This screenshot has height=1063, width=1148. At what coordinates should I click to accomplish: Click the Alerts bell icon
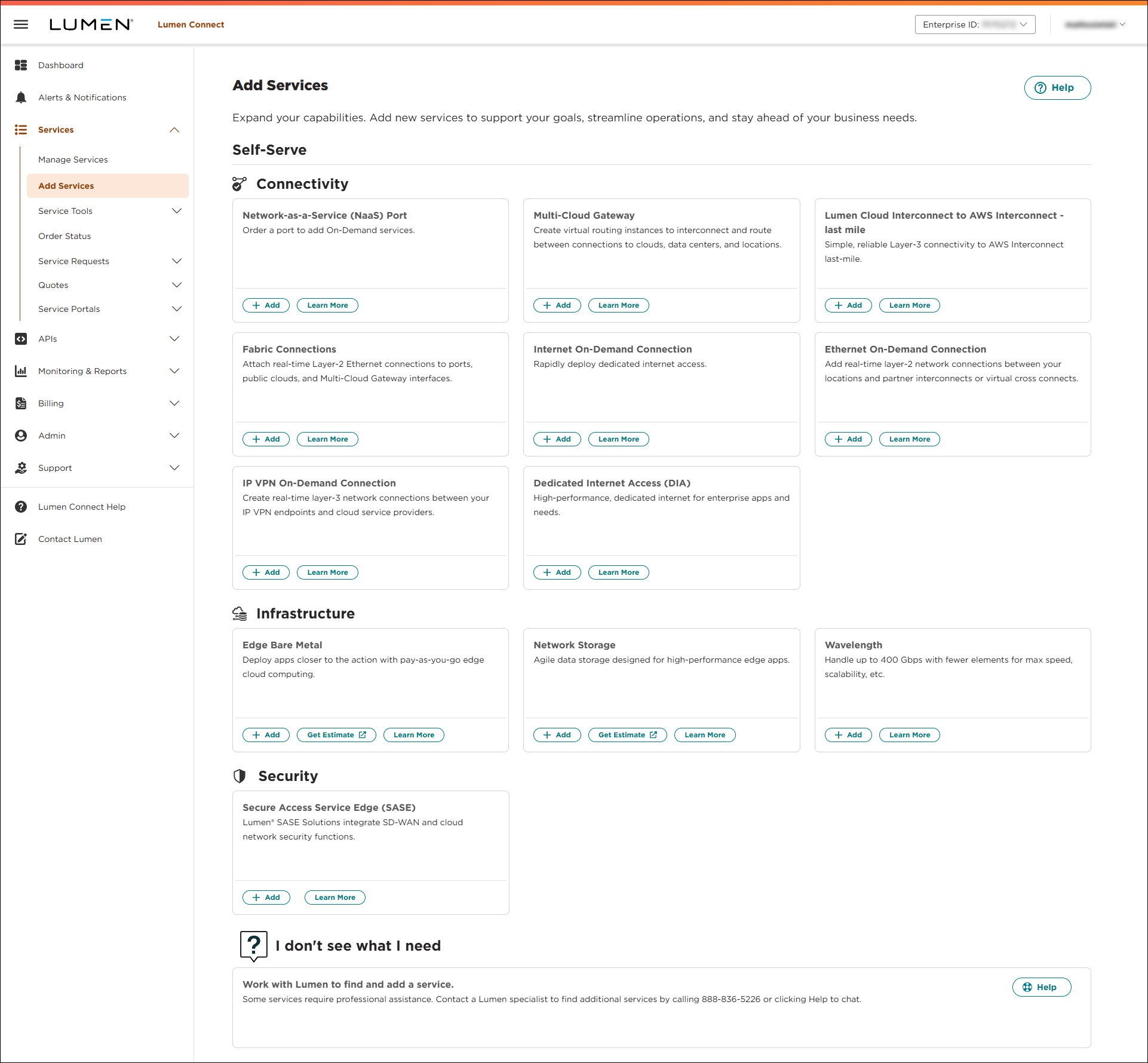pyautogui.click(x=21, y=97)
